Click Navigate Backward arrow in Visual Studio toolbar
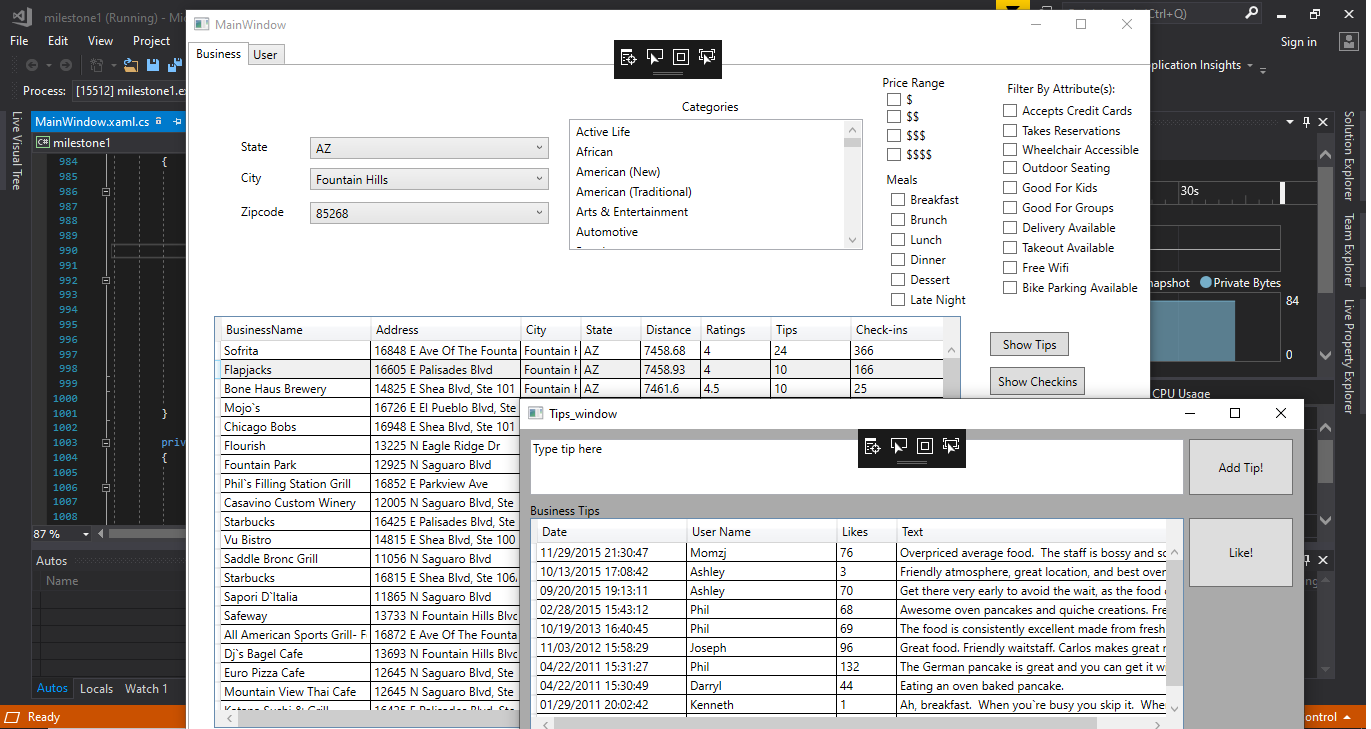This screenshot has width=1371, height=729. [33, 65]
